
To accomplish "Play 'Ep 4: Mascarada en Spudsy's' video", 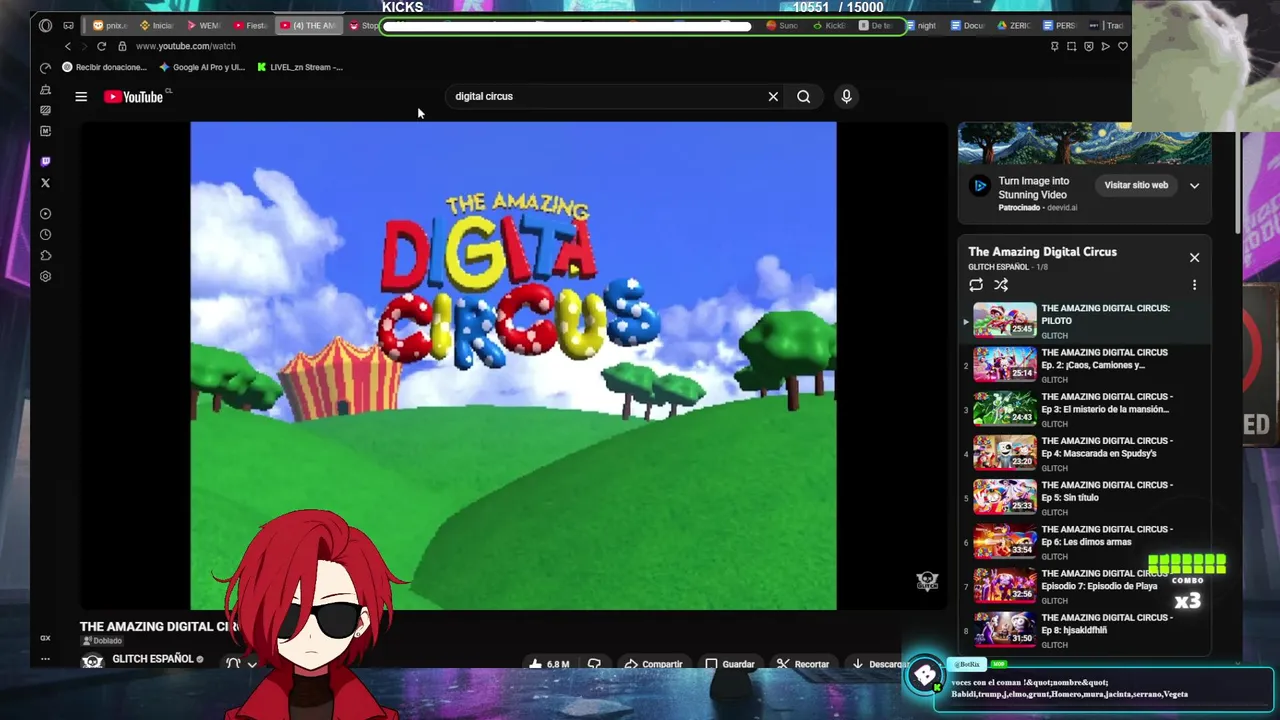I will (1085, 453).
